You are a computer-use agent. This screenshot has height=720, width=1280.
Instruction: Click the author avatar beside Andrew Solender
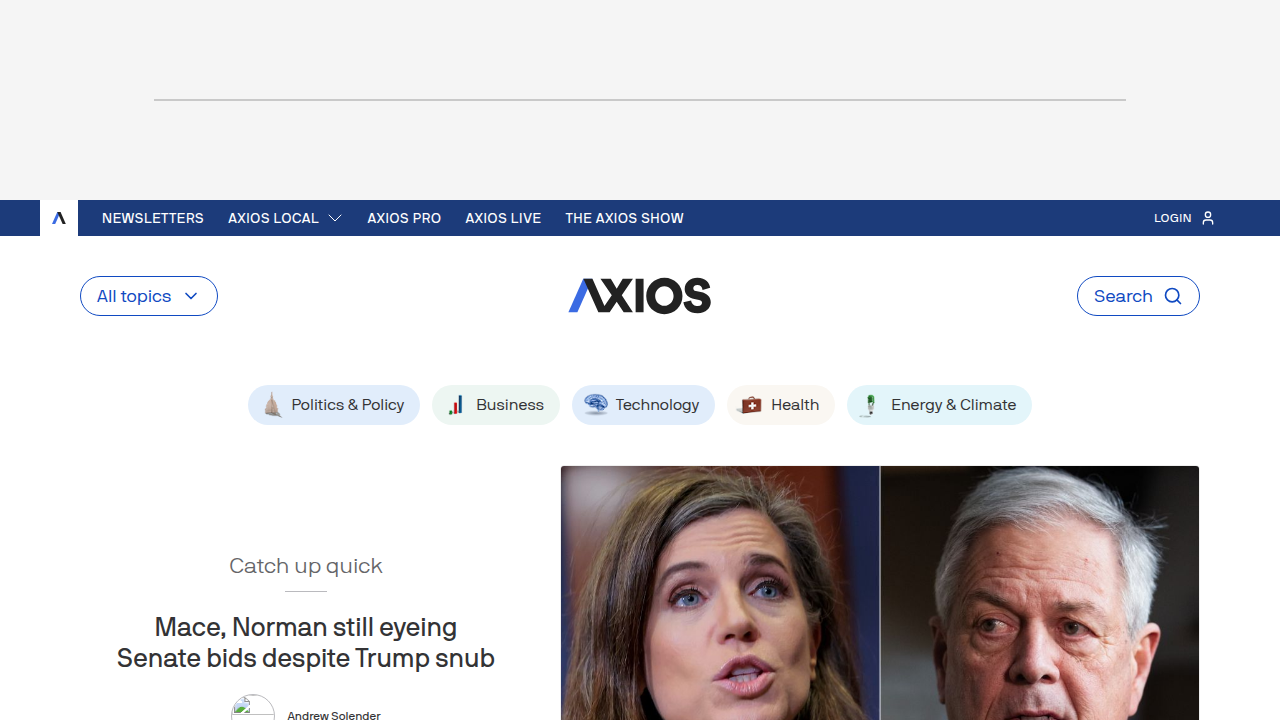[x=253, y=708]
